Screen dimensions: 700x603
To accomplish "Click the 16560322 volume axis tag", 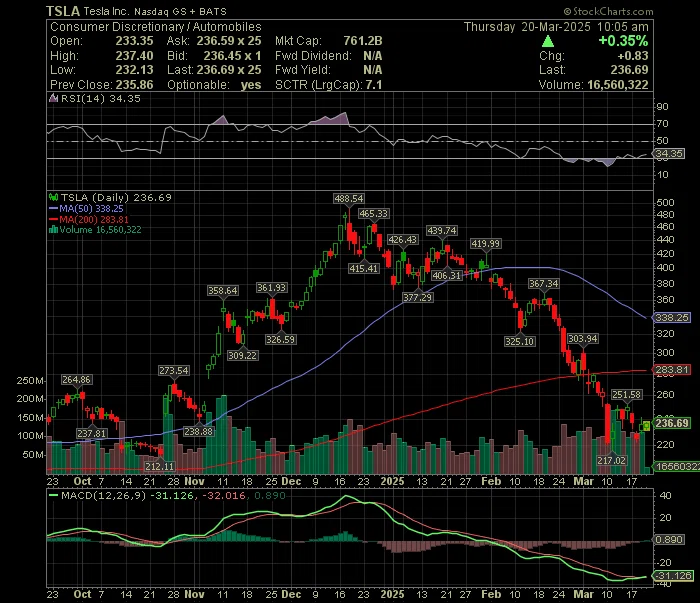I will (676, 467).
